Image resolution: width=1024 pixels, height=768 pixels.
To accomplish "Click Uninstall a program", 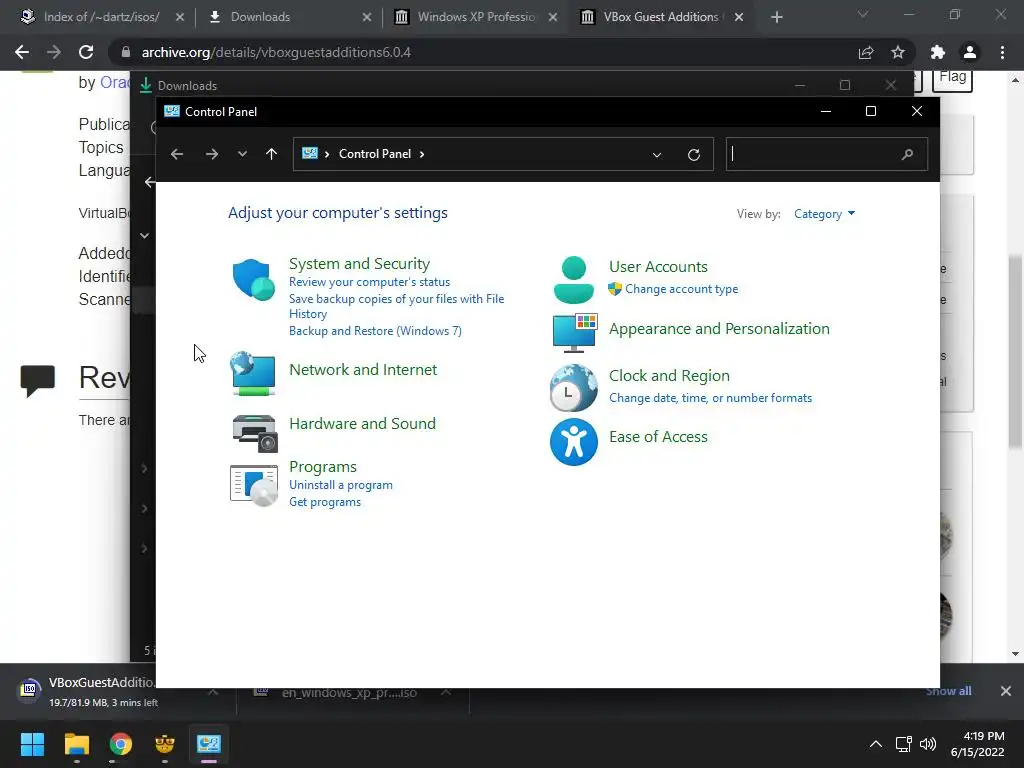I will pos(340,485).
